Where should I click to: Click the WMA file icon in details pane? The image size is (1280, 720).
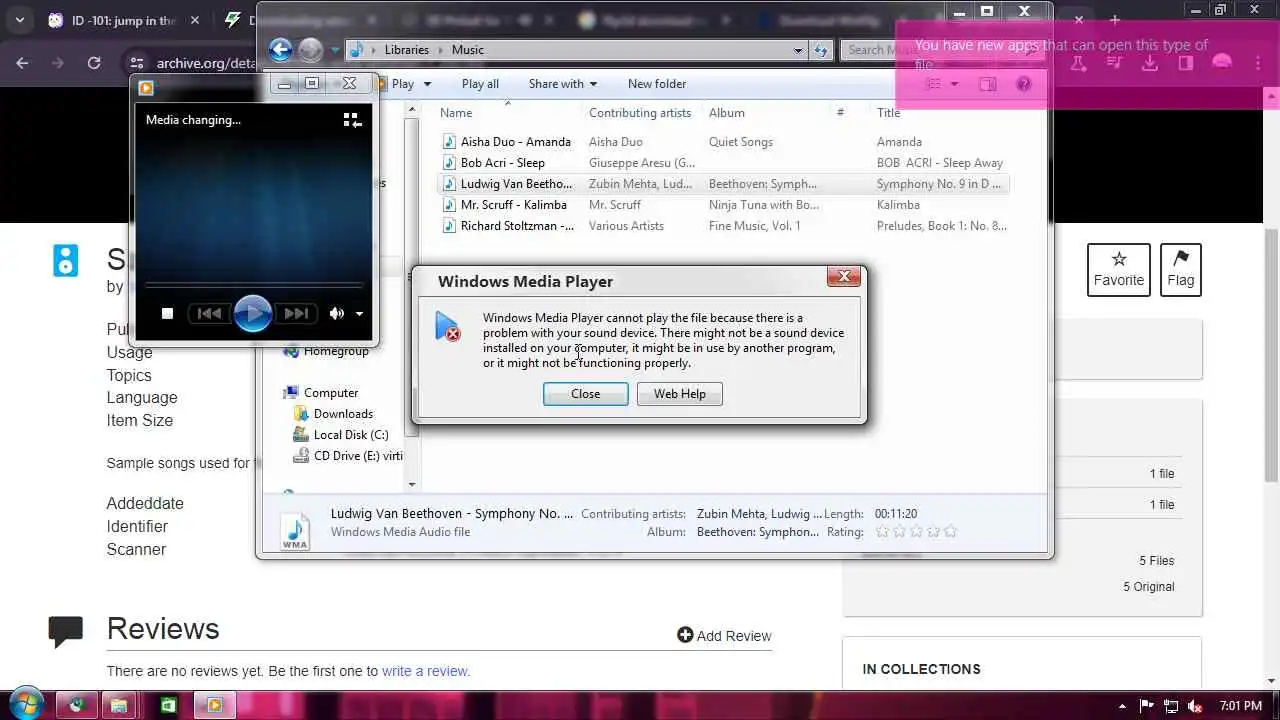point(294,531)
